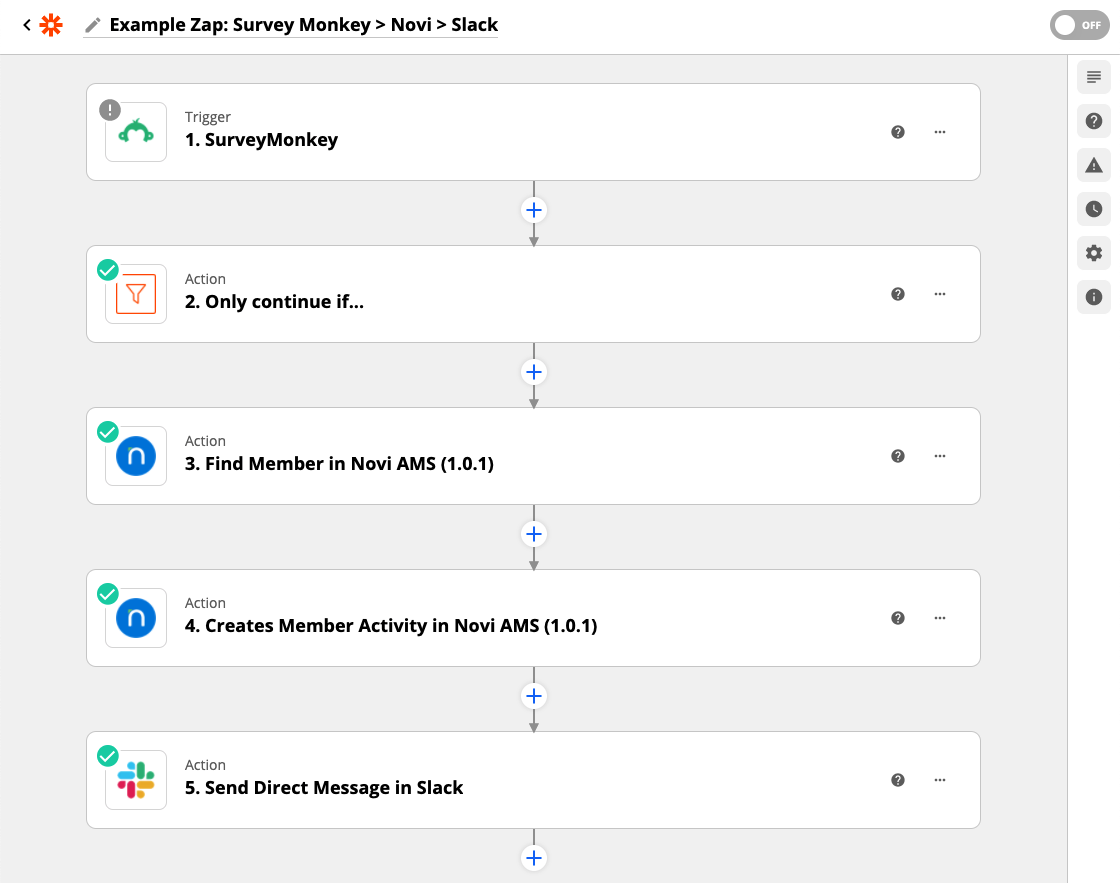Viewport: 1120px width, 883px height.
Task: Open the Zap outline sidebar icon
Action: click(x=1094, y=77)
